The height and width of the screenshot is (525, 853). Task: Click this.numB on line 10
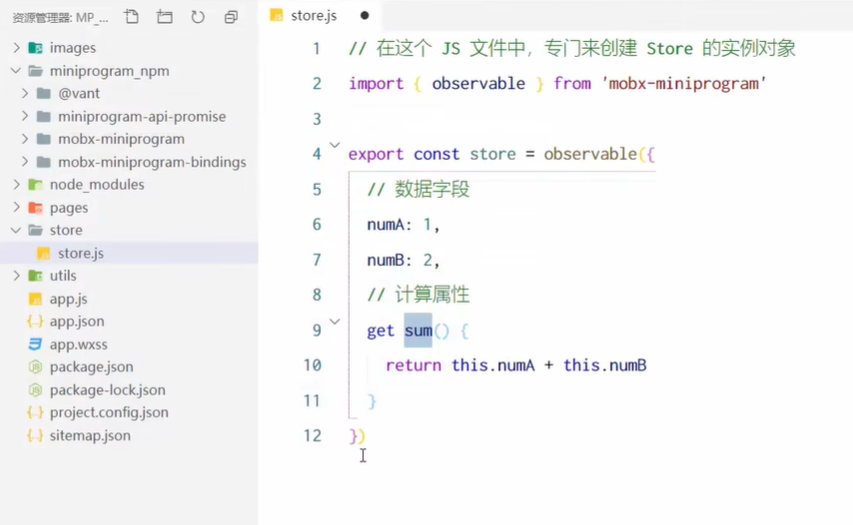[604, 366]
